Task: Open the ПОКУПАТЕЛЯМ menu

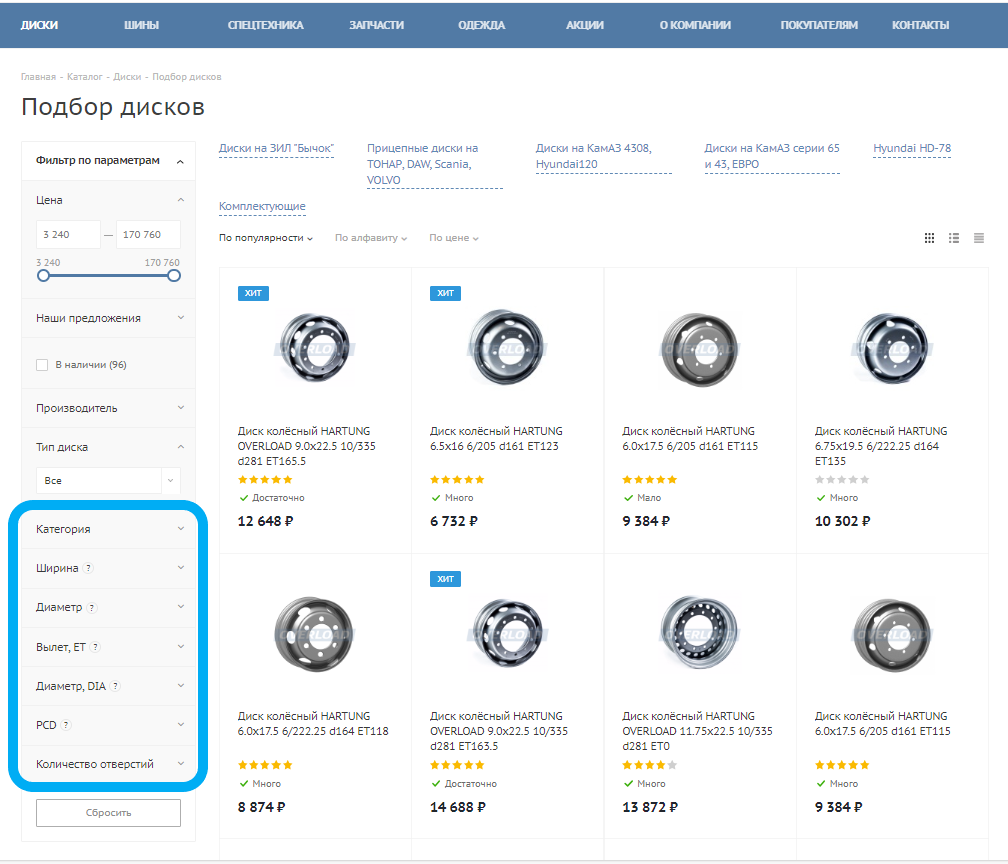Action: click(819, 25)
